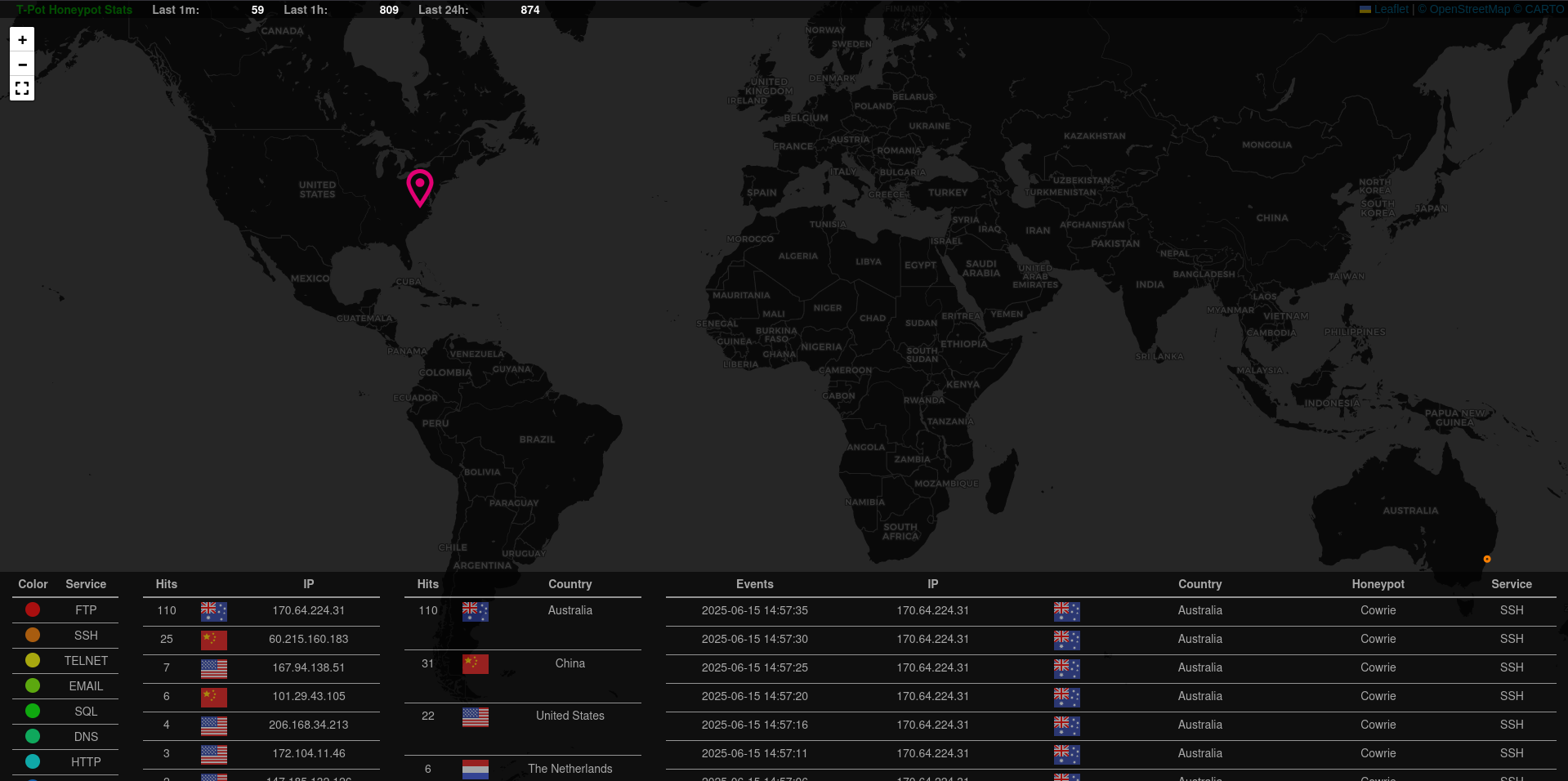The image size is (1568, 781).
Task: Click China flag next to 60.215.160.183
Action: [x=213, y=640]
